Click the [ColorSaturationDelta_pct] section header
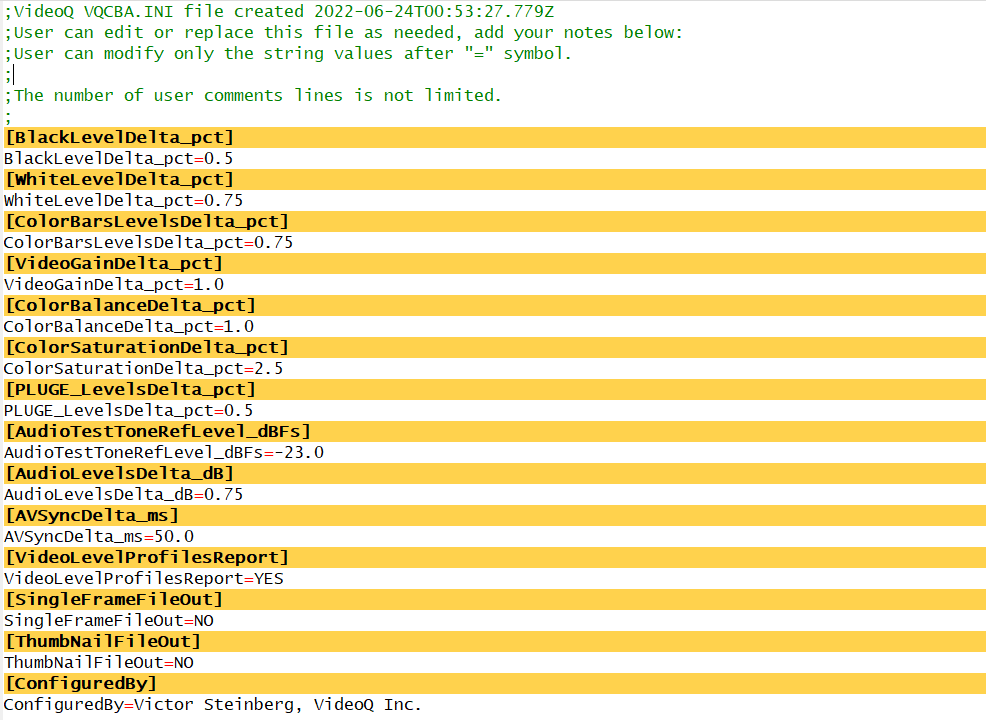 [146, 347]
